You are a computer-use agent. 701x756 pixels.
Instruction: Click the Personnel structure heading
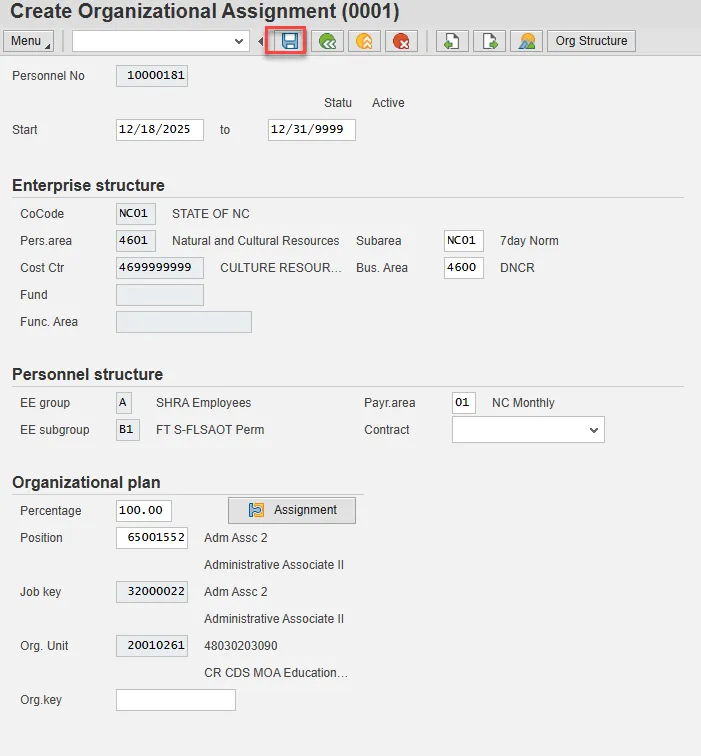[88, 374]
